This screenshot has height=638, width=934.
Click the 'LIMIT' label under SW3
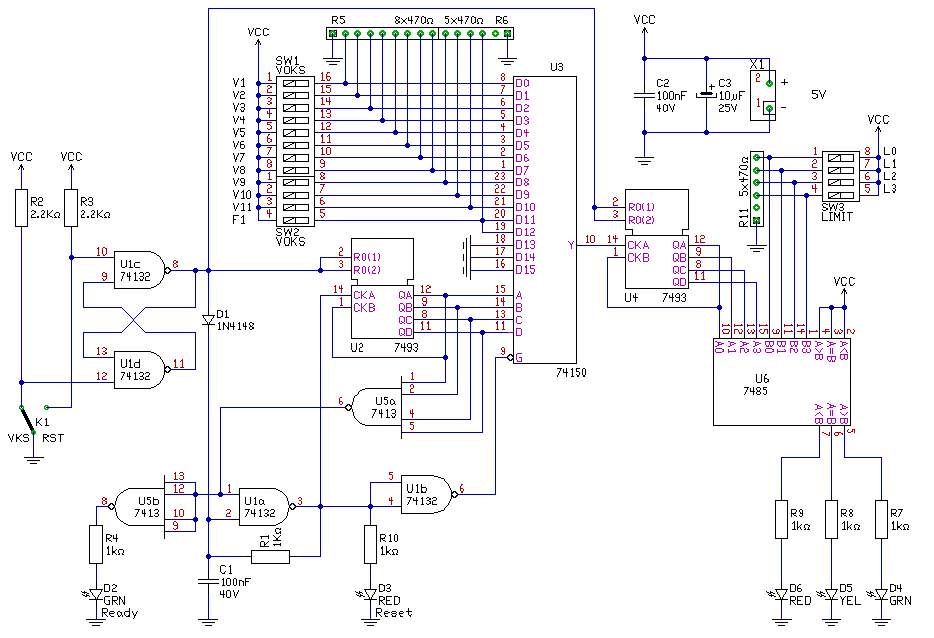coord(836,217)
